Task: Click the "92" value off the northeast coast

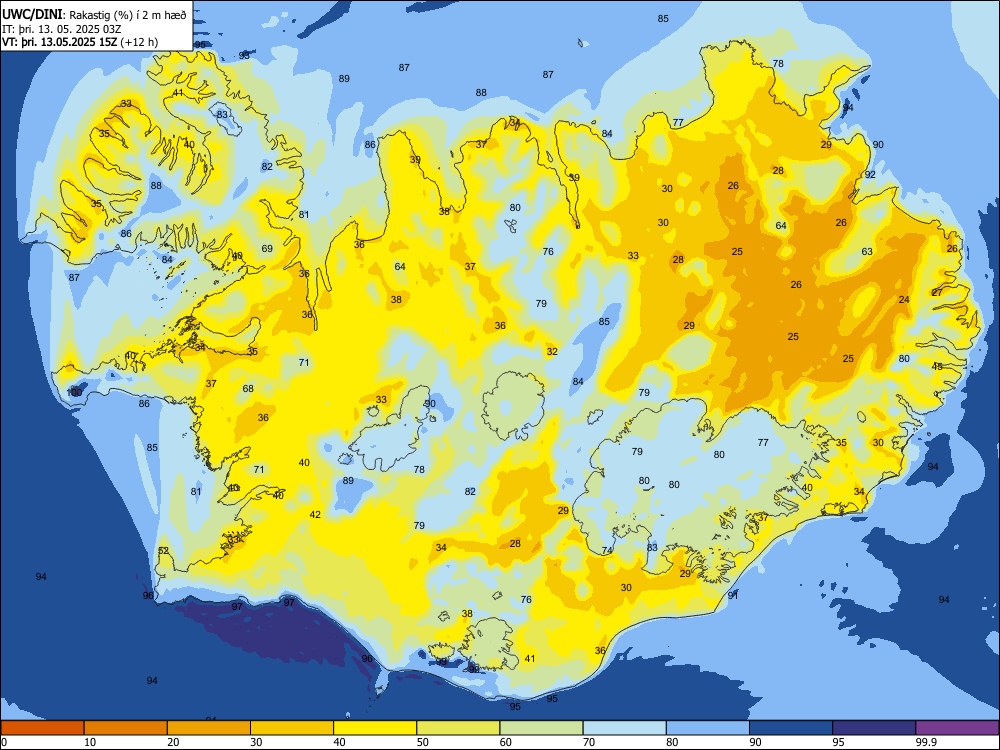Action: coord(870,174)
